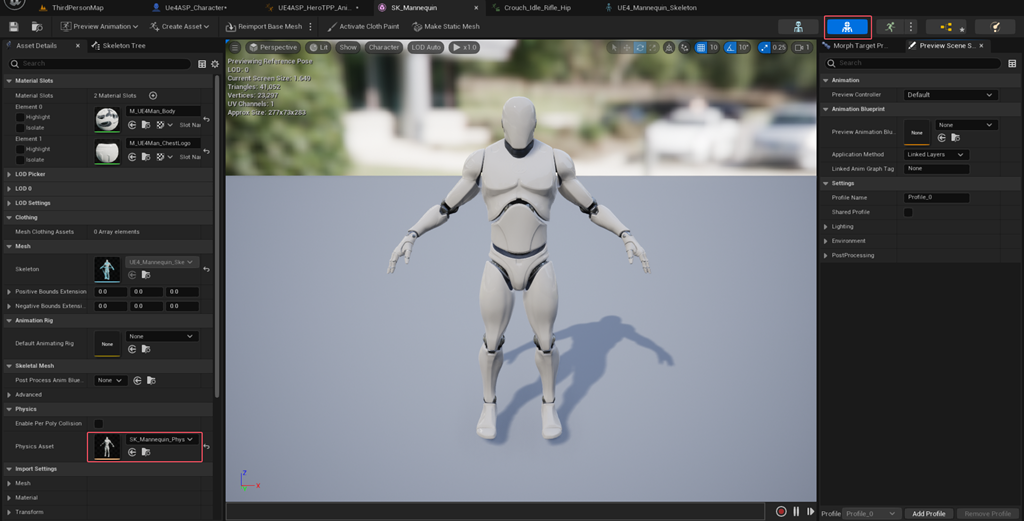Viewport: 1024px width, 521px height.
Task: Browse to Physics Asset in Content Browser
Action: 146,452
